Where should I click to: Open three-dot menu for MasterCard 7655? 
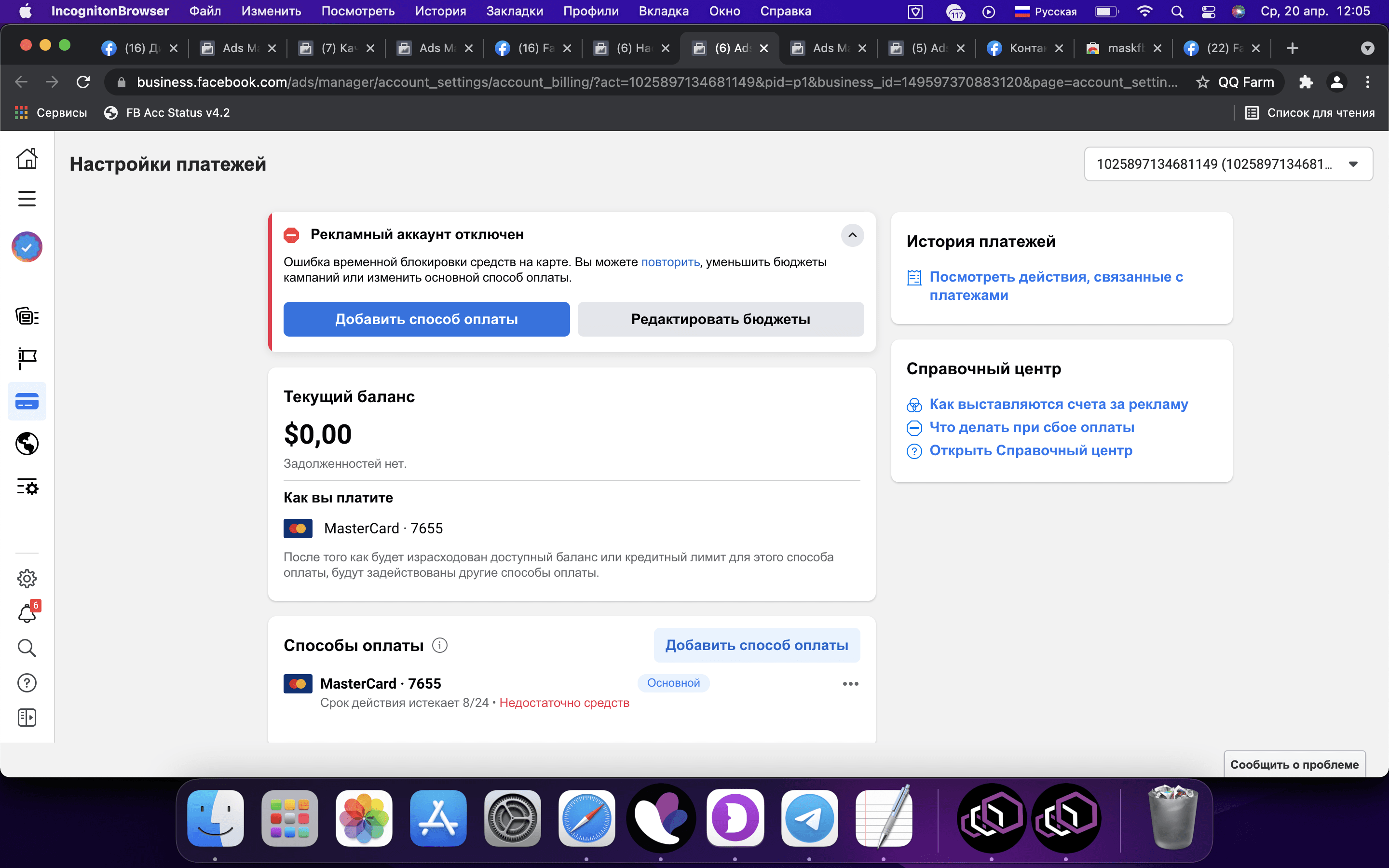[x=850, y=684]
